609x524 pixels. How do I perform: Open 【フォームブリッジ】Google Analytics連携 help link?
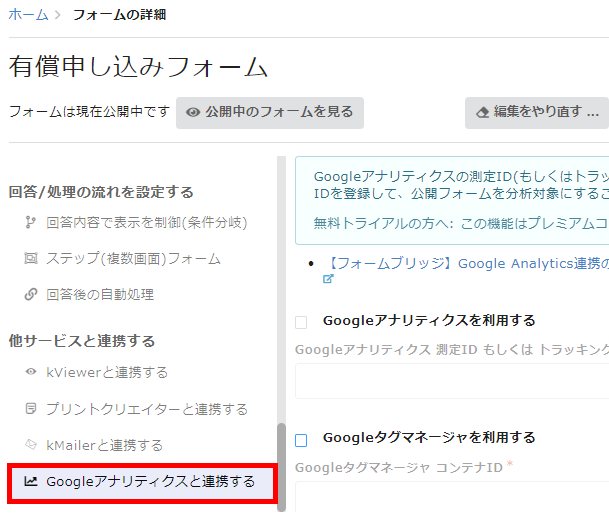466,263
